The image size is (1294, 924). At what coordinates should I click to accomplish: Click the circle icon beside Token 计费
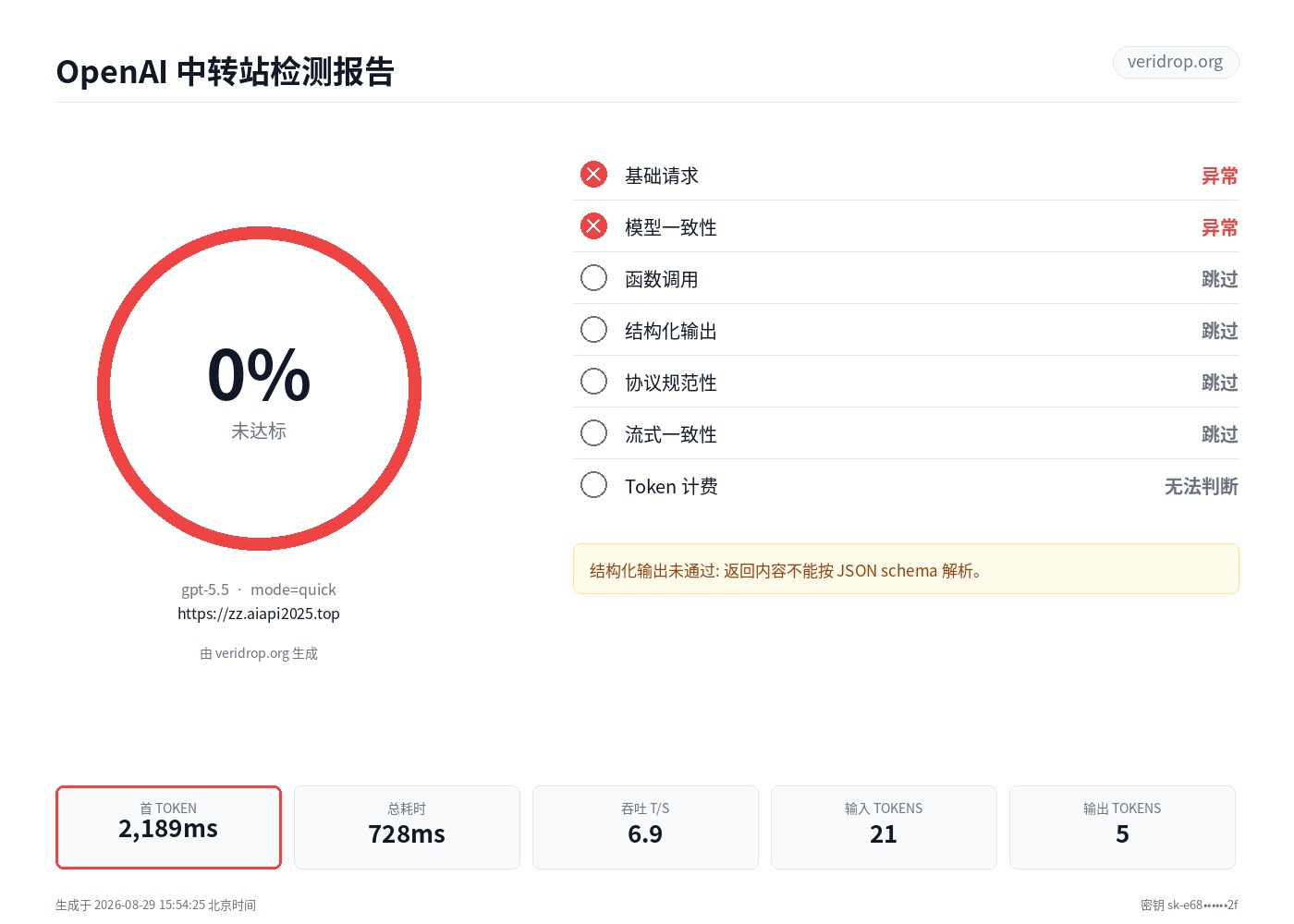(593, 485)
